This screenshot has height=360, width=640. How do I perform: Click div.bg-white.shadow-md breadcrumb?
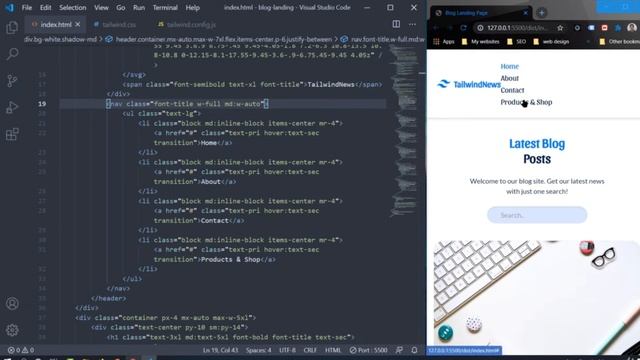click(60, 39)
